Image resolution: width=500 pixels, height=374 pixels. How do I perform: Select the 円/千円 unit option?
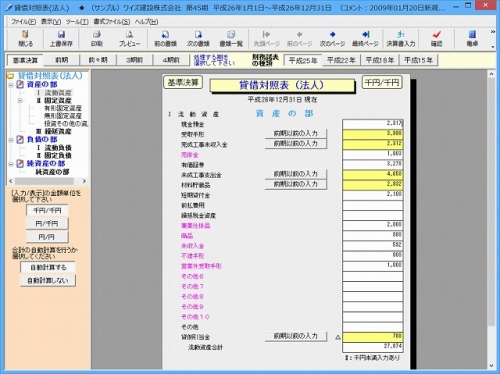click(47, 224)
